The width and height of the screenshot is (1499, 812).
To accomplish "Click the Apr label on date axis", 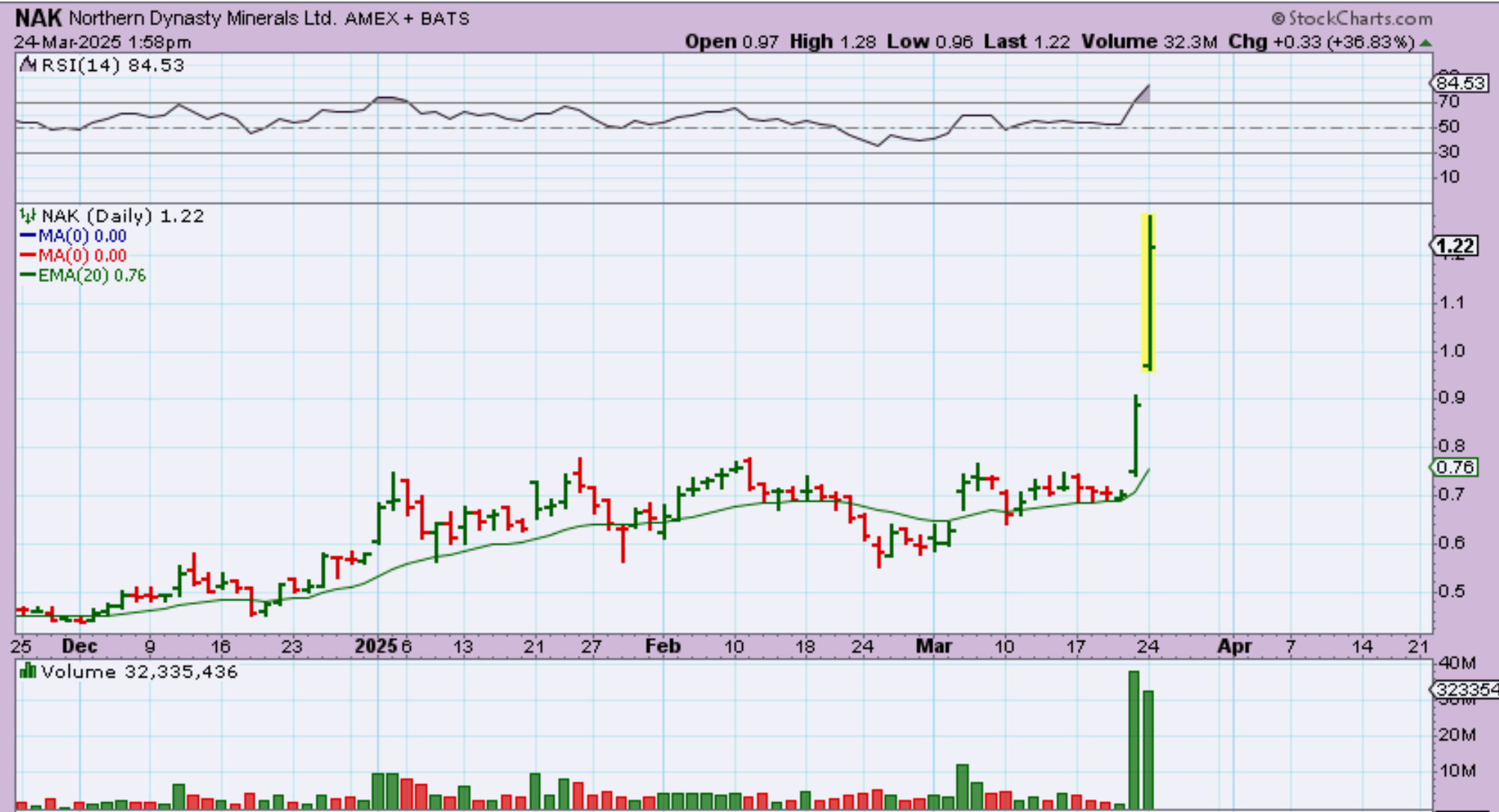I will pos(1234,646).
